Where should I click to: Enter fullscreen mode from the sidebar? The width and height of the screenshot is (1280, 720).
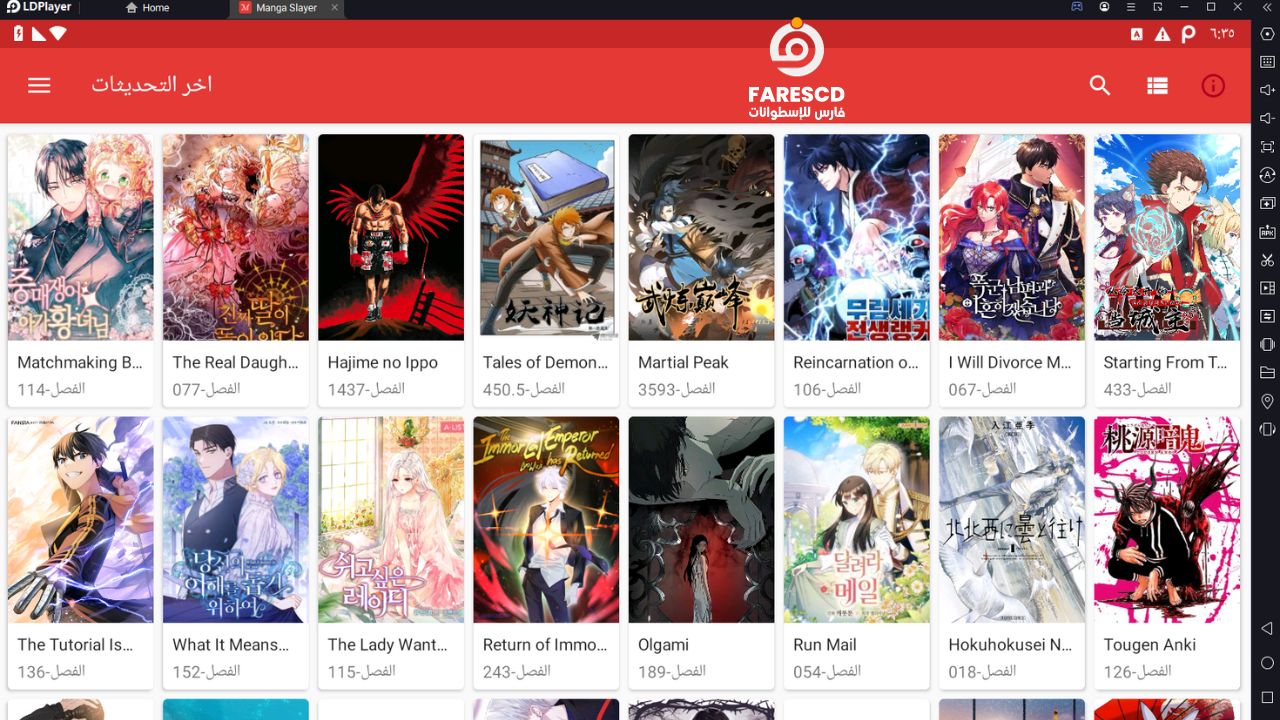tap(1267, 146)
